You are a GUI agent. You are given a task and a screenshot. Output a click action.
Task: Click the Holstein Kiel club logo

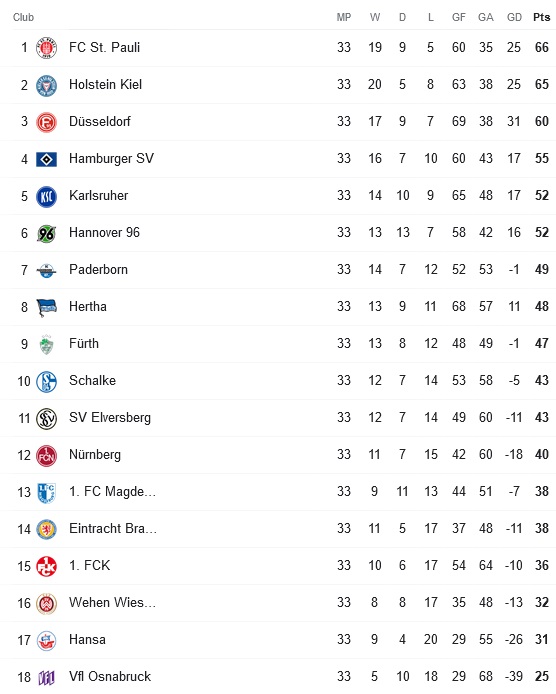coord(46,85)
